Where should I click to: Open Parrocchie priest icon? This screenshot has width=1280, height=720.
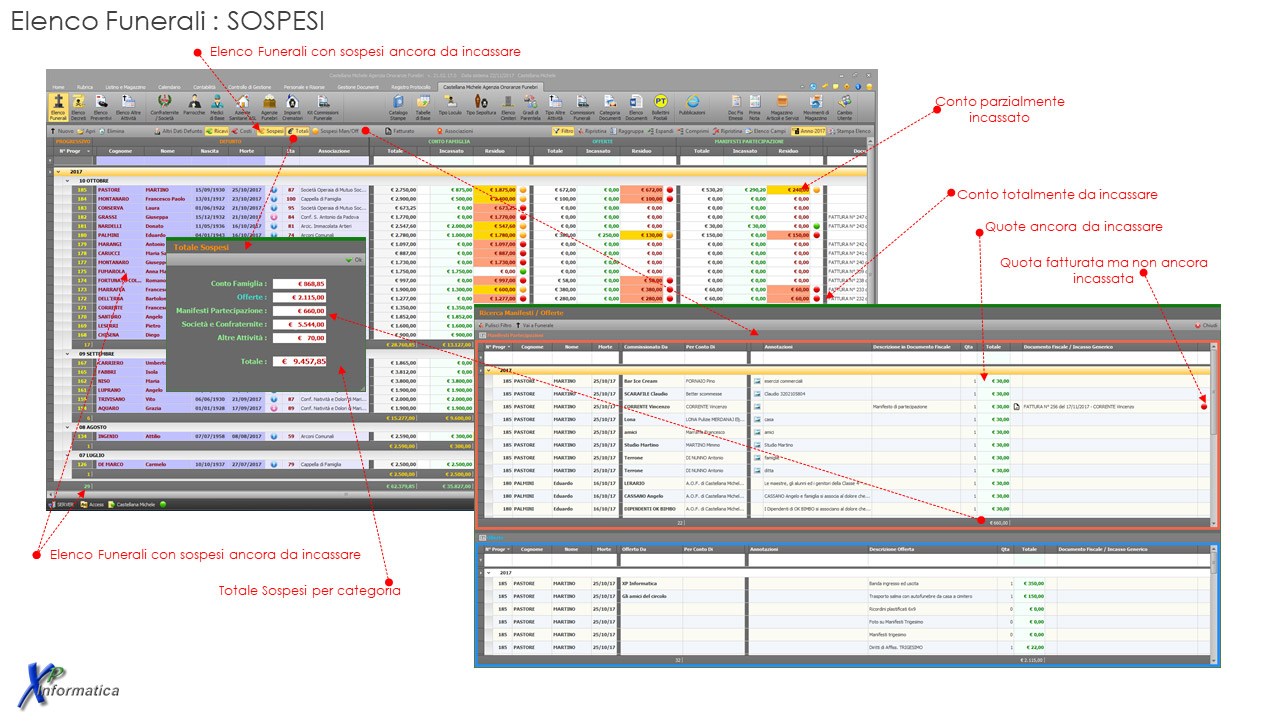194,106
